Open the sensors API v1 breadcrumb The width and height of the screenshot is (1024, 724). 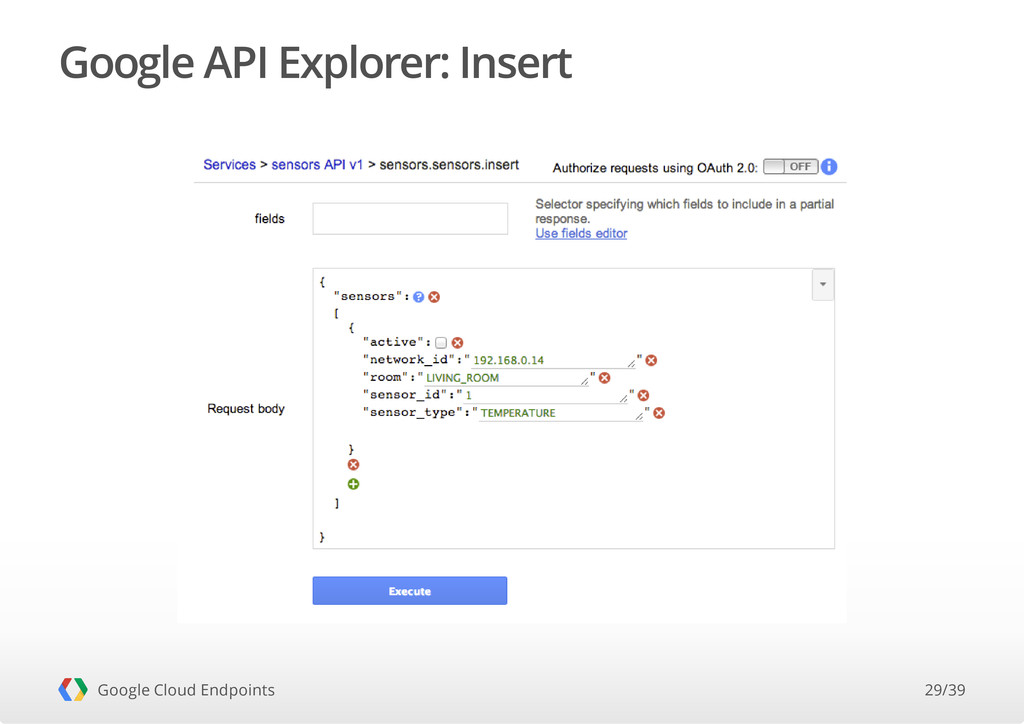coord(317,165)
